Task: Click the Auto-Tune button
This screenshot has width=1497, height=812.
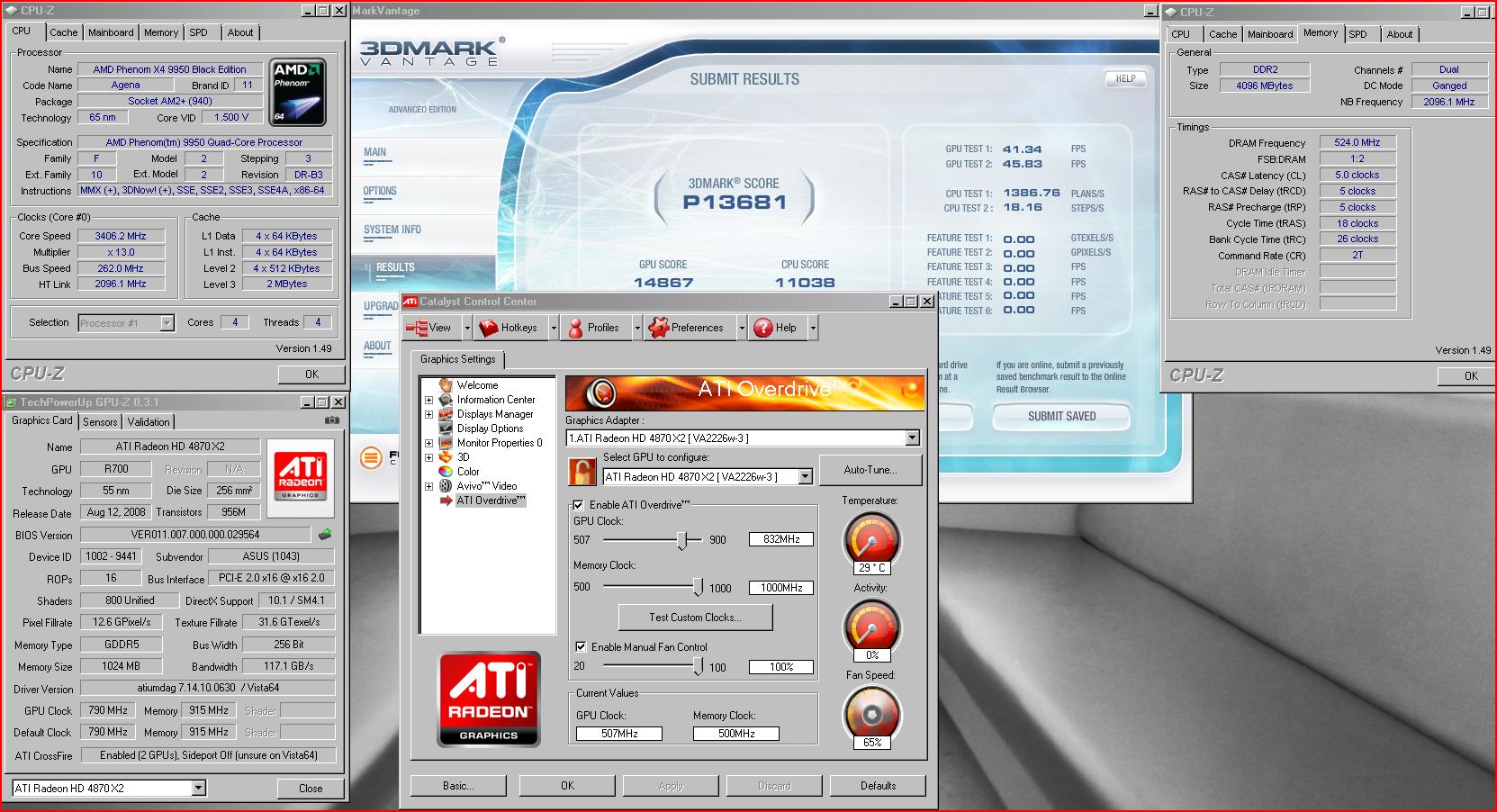Action: [870, 470]
